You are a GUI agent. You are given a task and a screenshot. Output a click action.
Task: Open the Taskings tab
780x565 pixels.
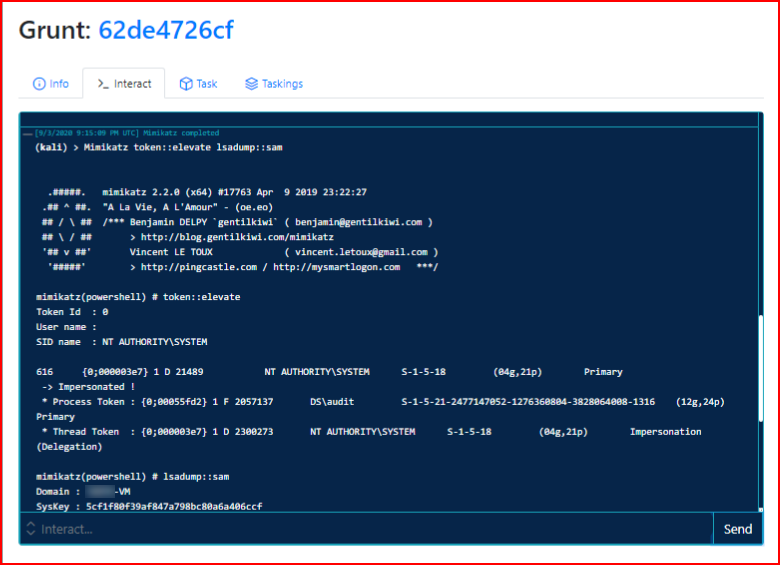click(x=274, y=84)
